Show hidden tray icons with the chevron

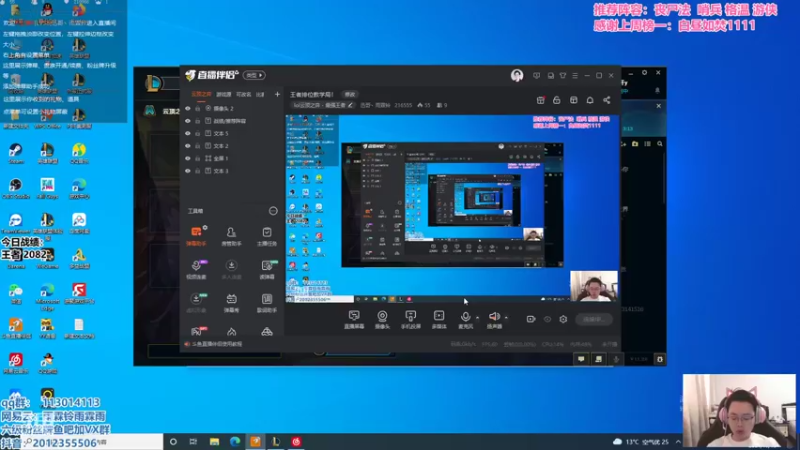pos(678,442)
